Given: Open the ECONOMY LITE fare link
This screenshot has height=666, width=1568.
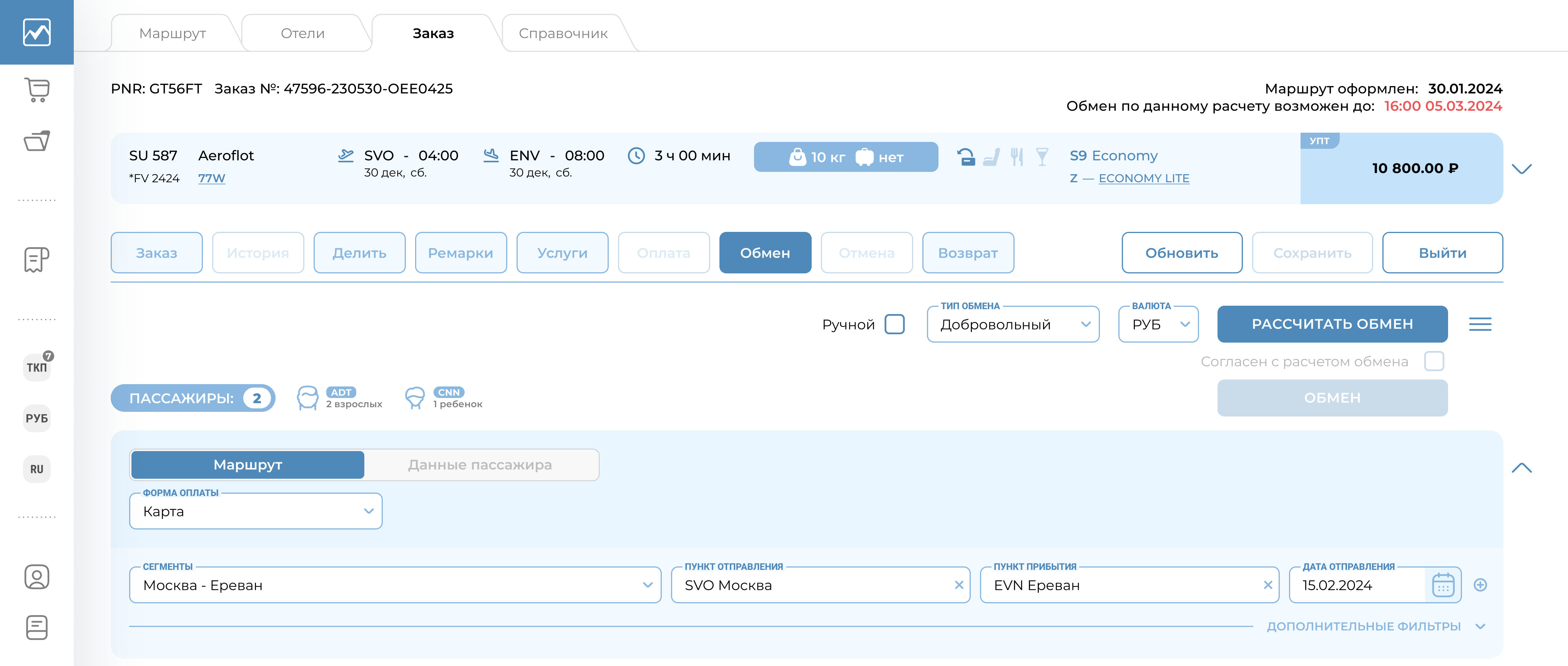Looking at the screenshot, I should (1143, 178).
